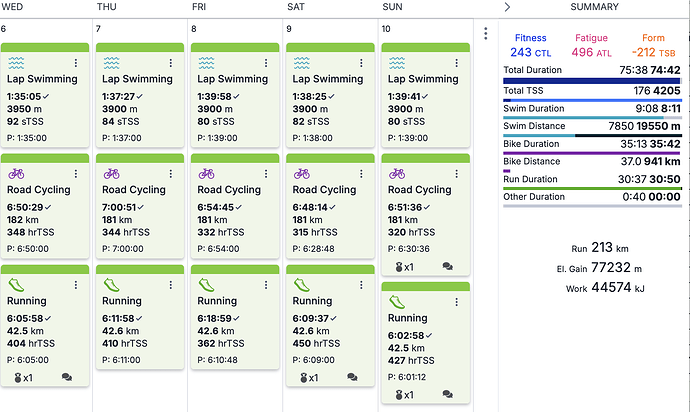Viewport: 690px width, 412px height.
Task: Select the SAT column header
Action: [296, 7]
